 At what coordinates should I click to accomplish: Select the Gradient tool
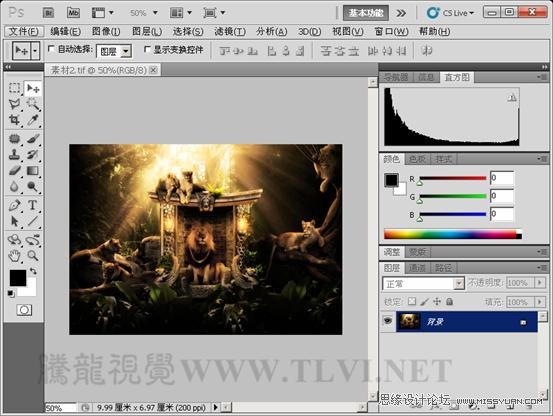coord(33,170)
